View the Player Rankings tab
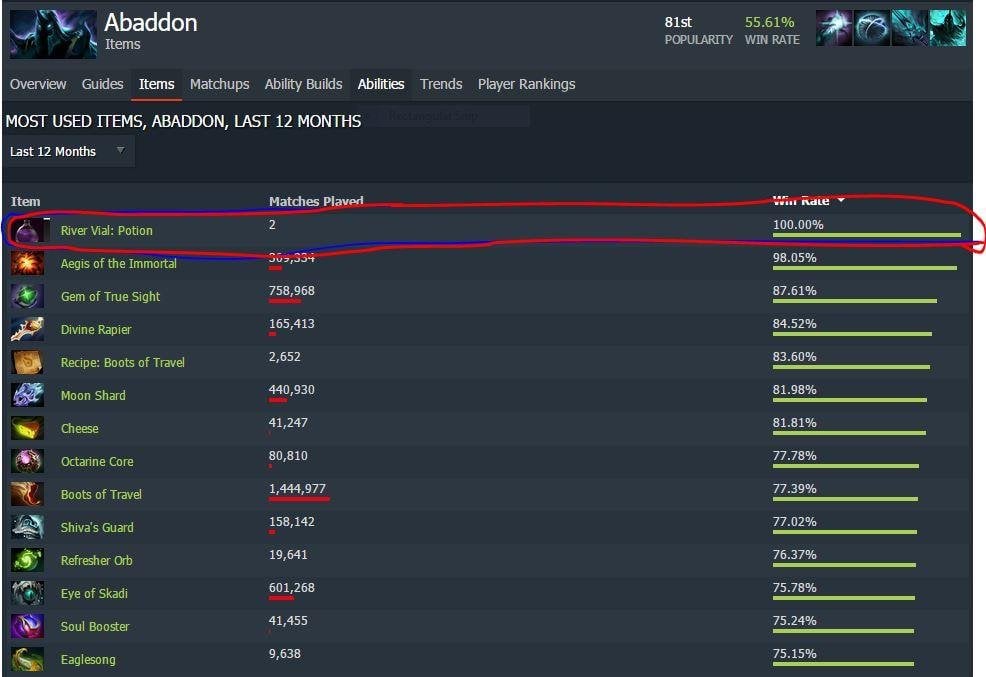The image size is (986, 677). [x=526, y=84]
